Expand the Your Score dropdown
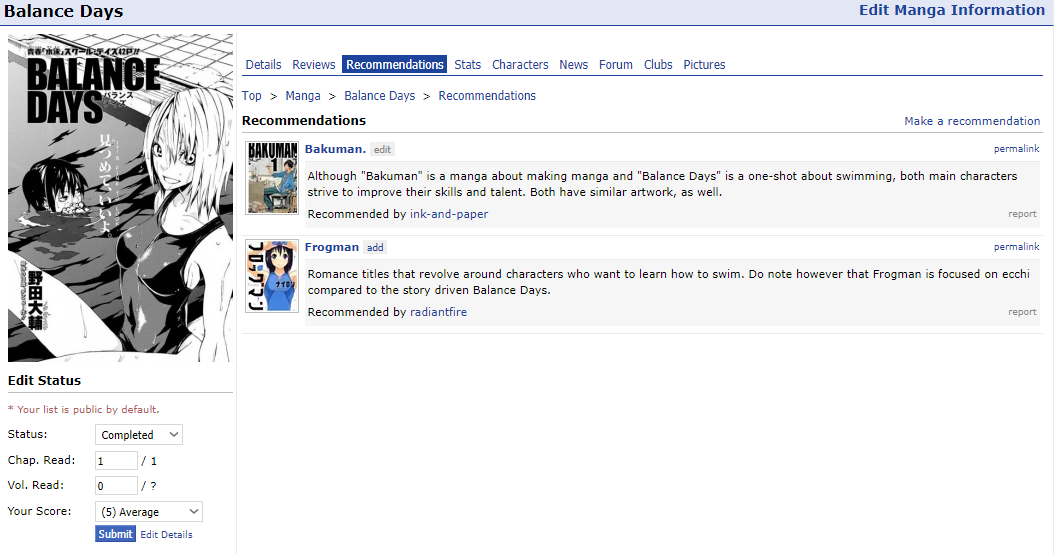Viewport: 1055px width, 554px height. click(x=149, y=512)
